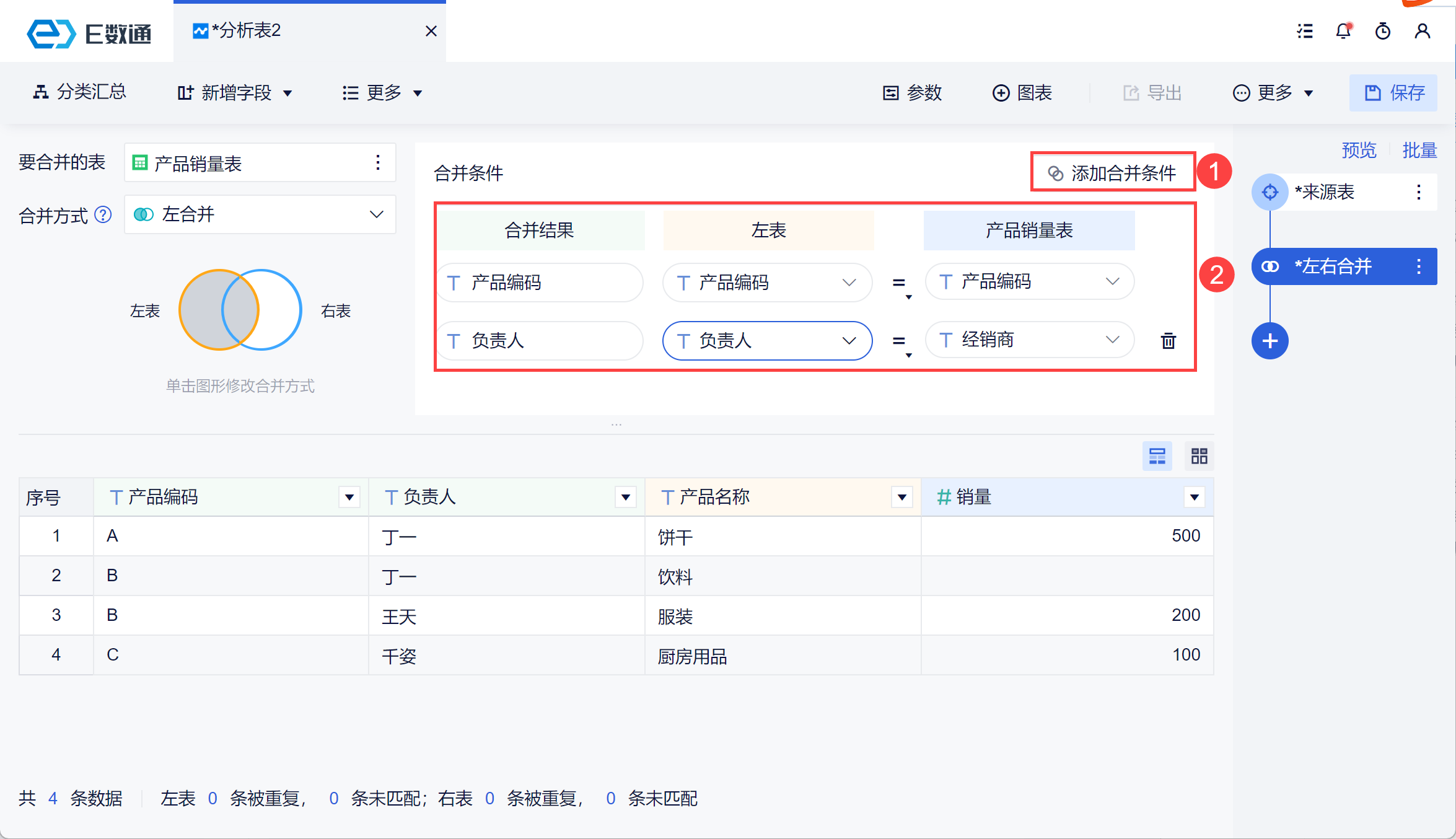Open the 新增字段 menu
Viewport: 1456px width, 839px height.
[235, 93]
